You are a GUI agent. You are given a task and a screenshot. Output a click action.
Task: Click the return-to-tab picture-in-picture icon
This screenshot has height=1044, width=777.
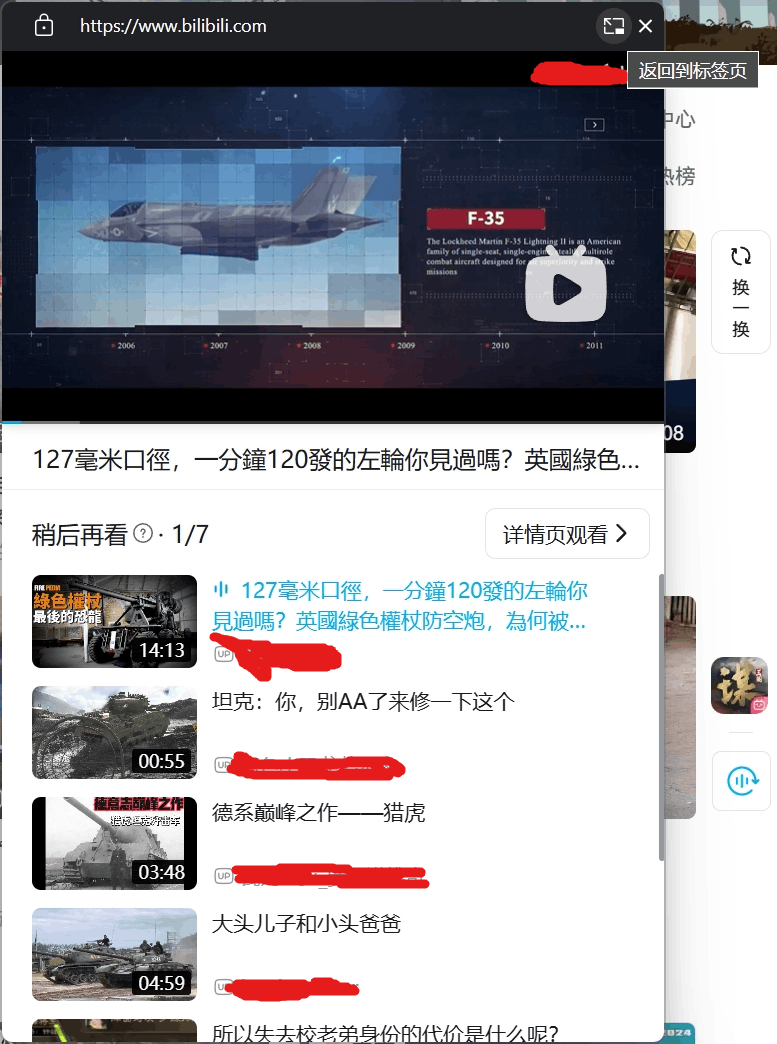click(x=613, y=26)
